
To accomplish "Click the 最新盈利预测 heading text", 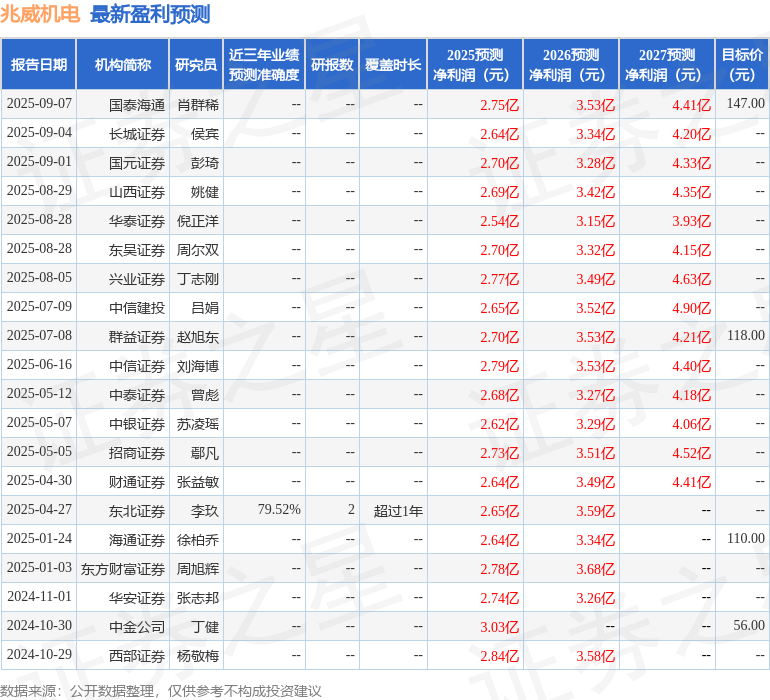I will 150,15.
